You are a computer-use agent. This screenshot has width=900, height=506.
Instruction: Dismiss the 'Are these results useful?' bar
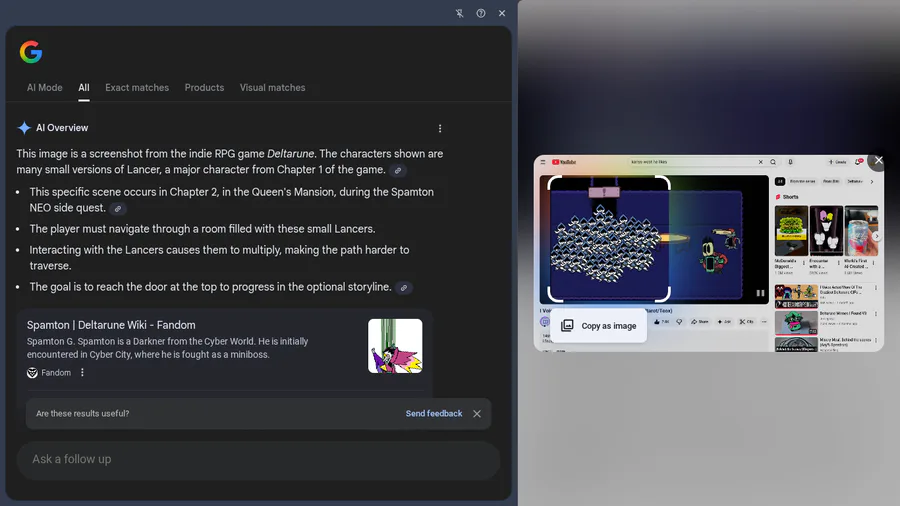477,414
